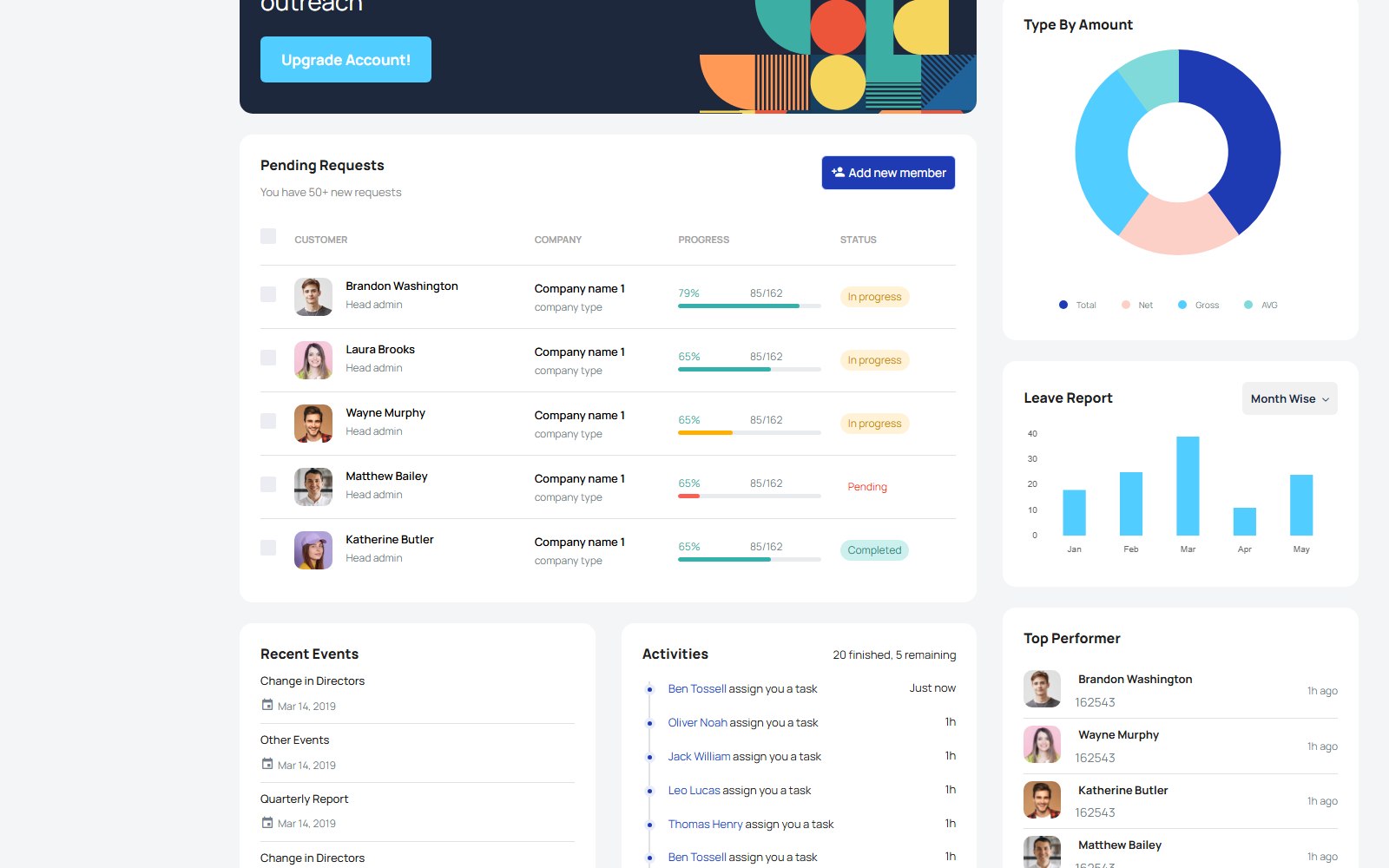The height and width of the screenshot is (868, 1389).
Task: Click the Completed status badge for Katherine Butler
Action: (874, 550)
